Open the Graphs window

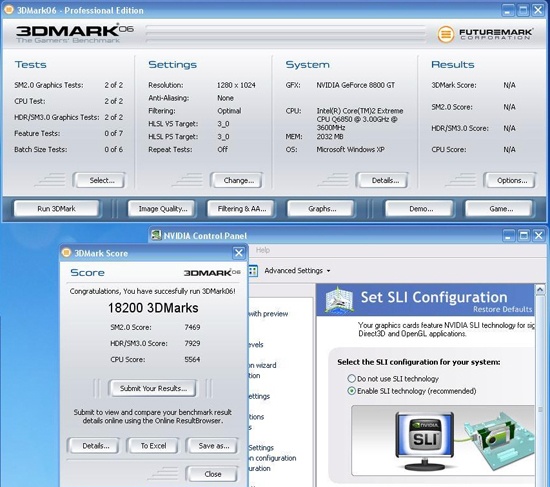coord(322,209)
